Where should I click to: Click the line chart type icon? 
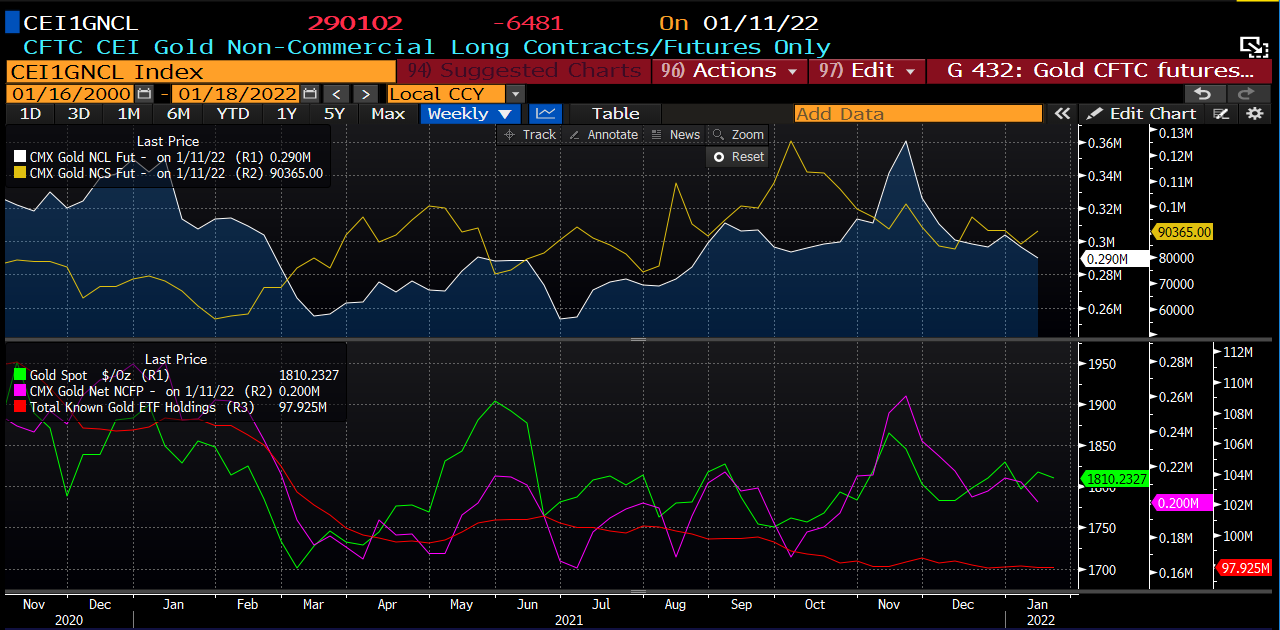pos(545,114)
